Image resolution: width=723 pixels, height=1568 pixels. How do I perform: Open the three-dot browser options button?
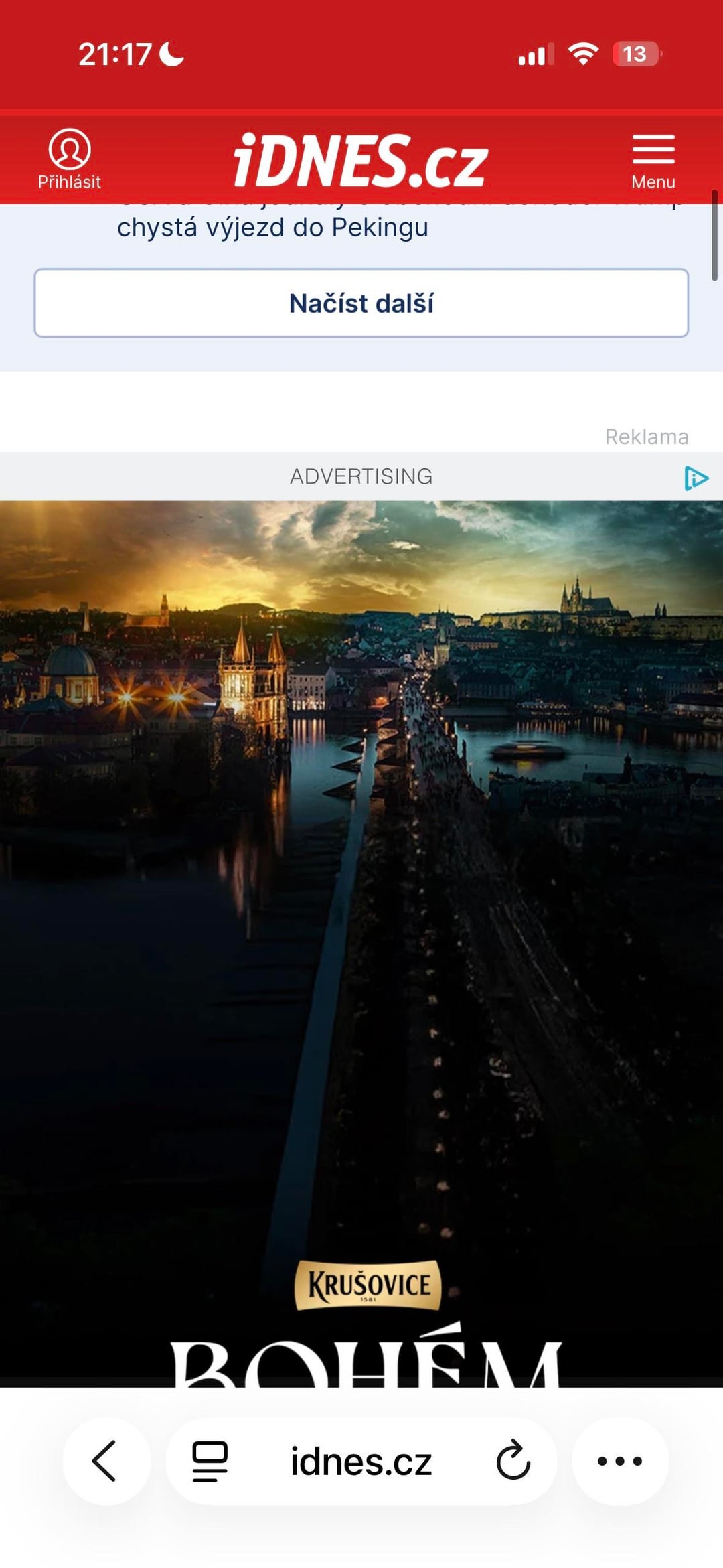coord(620,1461)
